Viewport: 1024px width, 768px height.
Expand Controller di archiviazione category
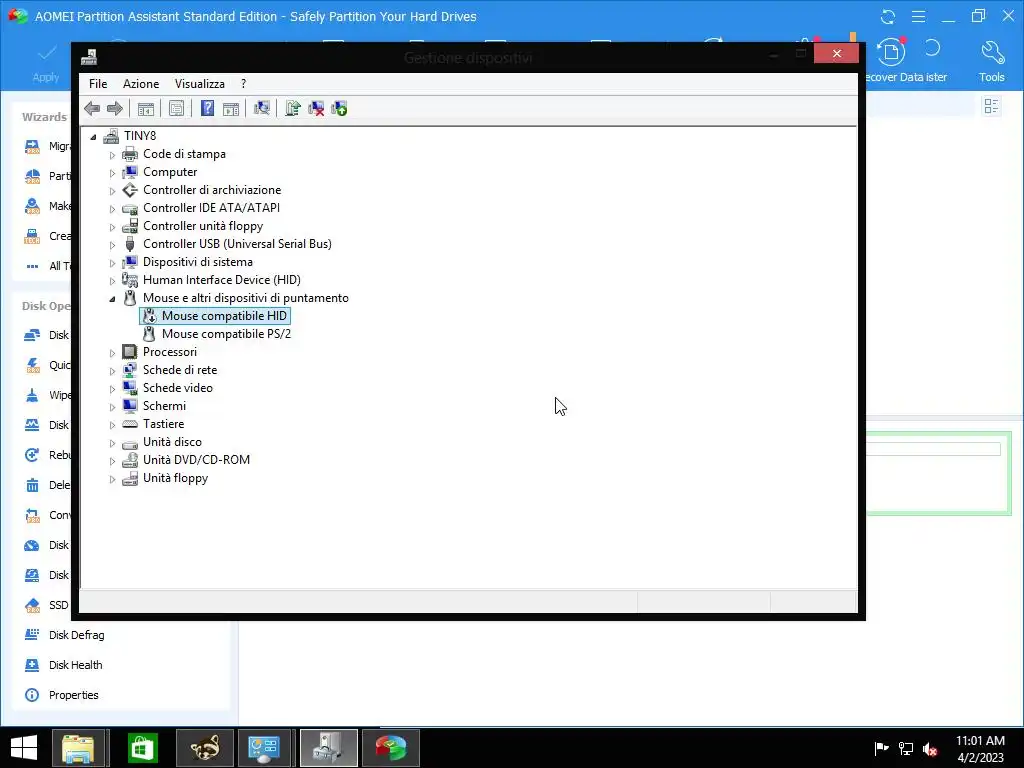112,191
